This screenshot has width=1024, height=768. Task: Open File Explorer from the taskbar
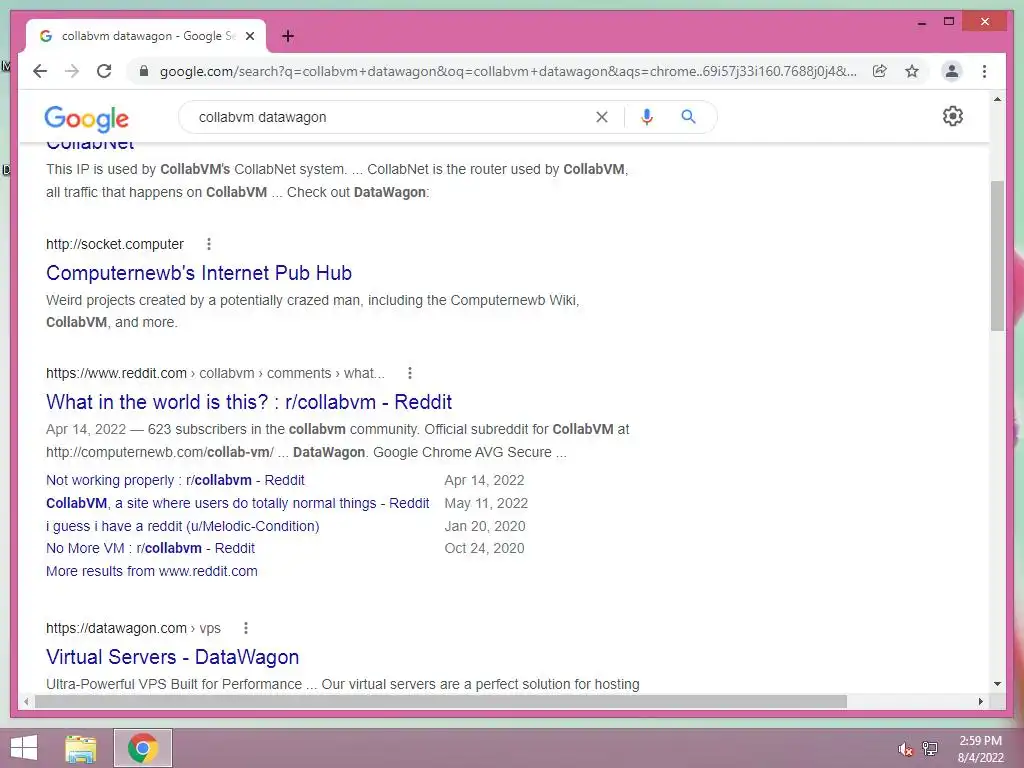tap(81, 748)
